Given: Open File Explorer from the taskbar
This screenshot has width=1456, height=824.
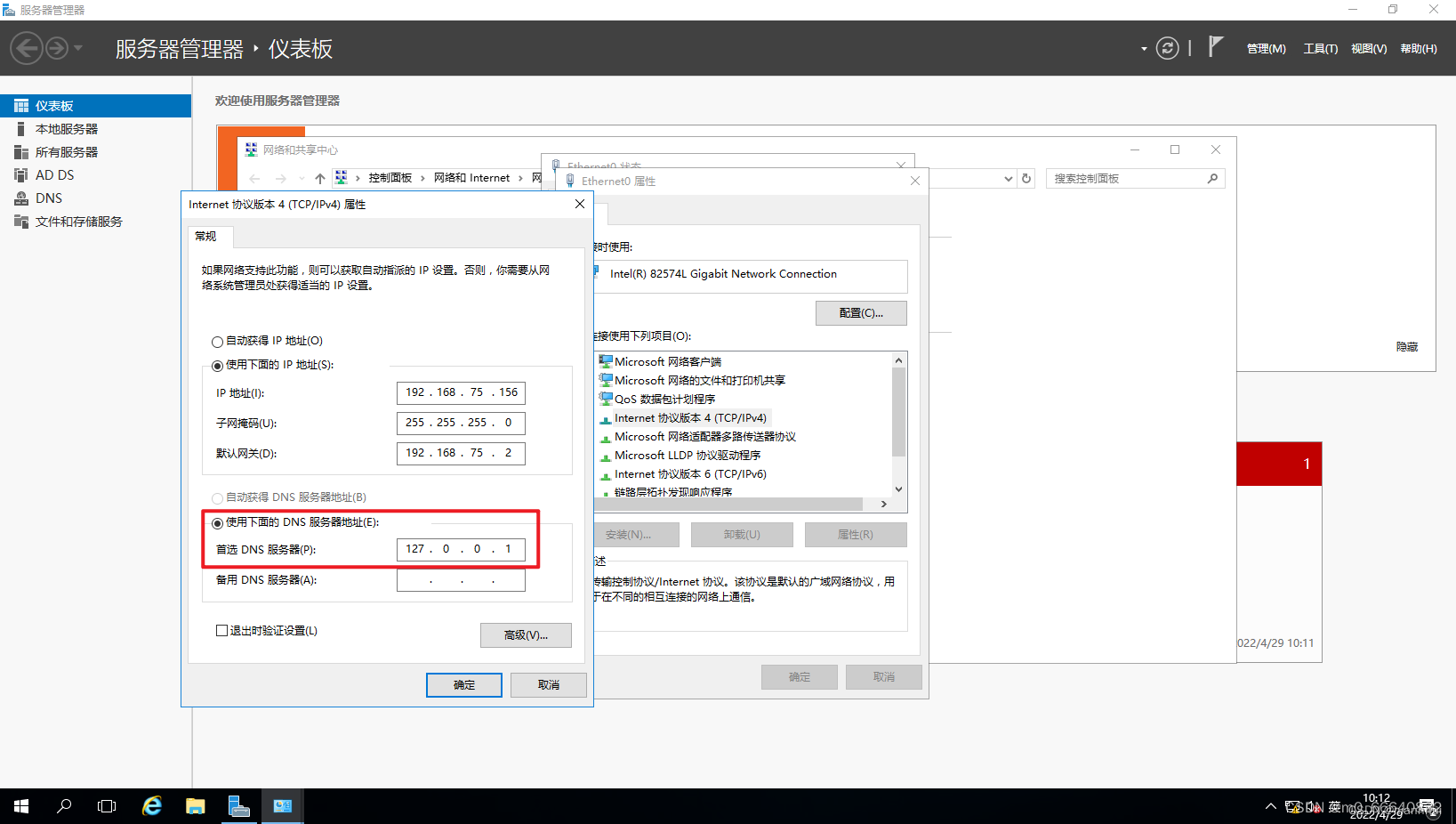Looking at the screenshot, I should (196, 806).
